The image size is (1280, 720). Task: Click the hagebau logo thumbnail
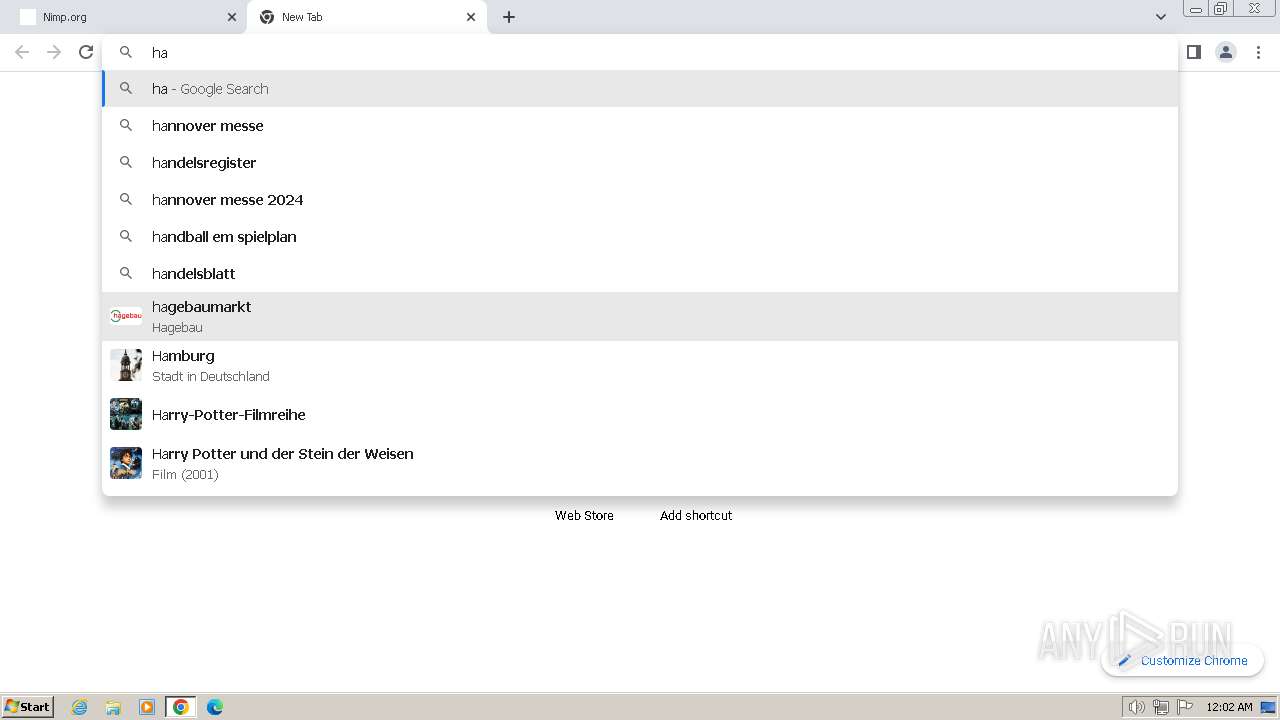coord(126,316)
